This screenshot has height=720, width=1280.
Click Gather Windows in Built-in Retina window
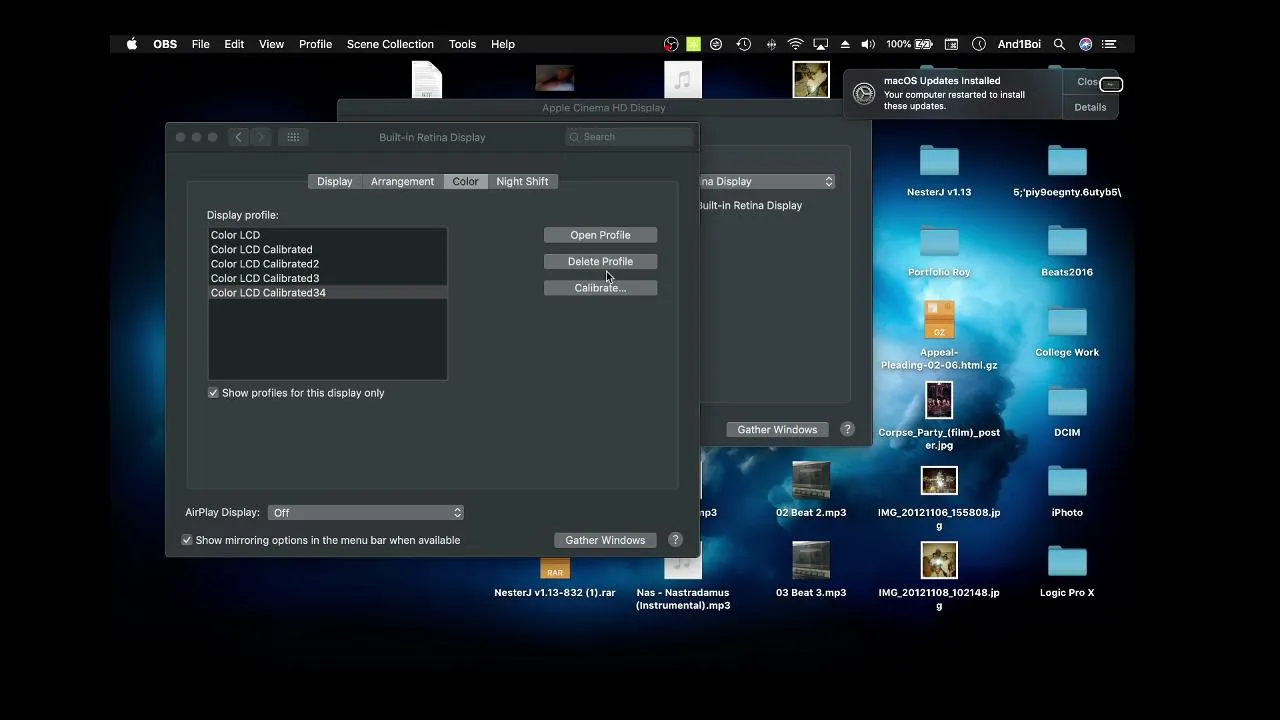605,540
